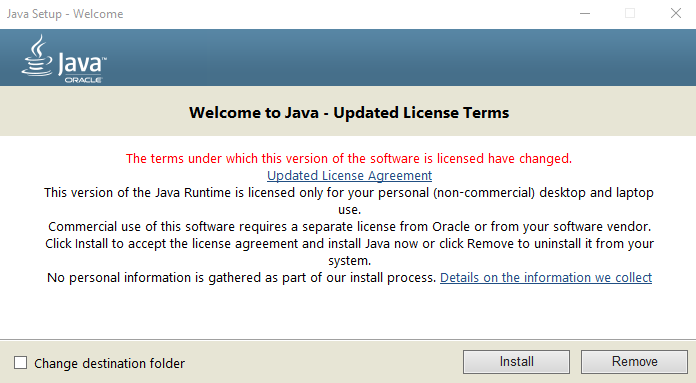Click Install to accept the license
Image resolution: width=696 pixels, height=383 pixels.
click(x=516, y=362)
